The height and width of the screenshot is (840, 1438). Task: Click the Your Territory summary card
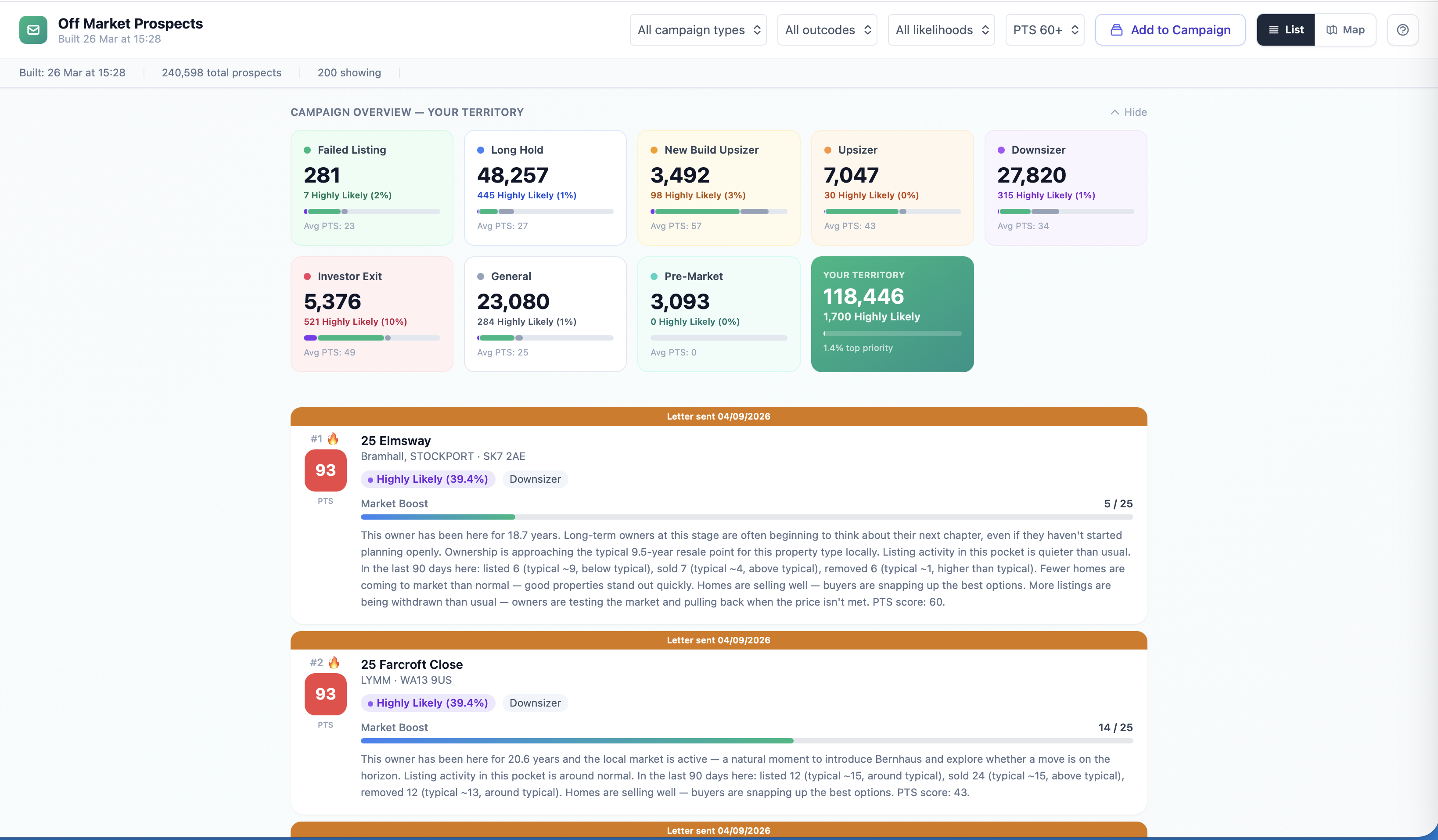[x=892, y=314]
